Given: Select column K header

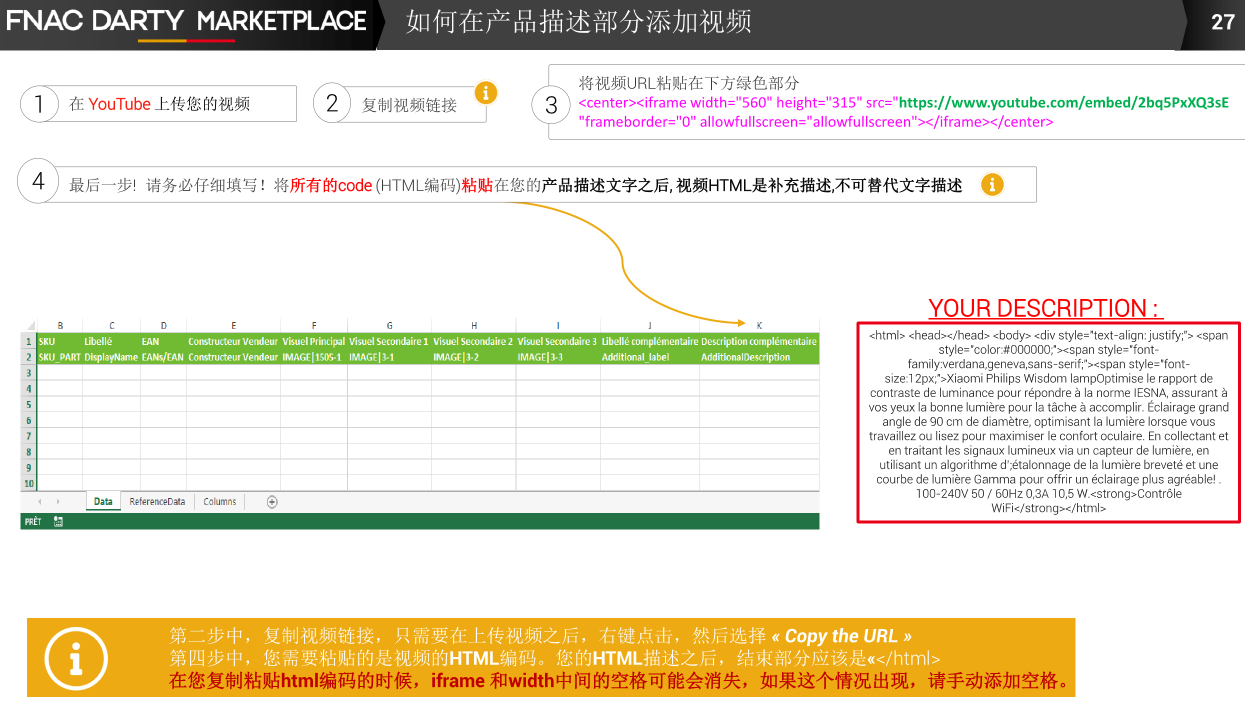Looking at the screenshot, I should pyautogui.click(x=759, y=325).
